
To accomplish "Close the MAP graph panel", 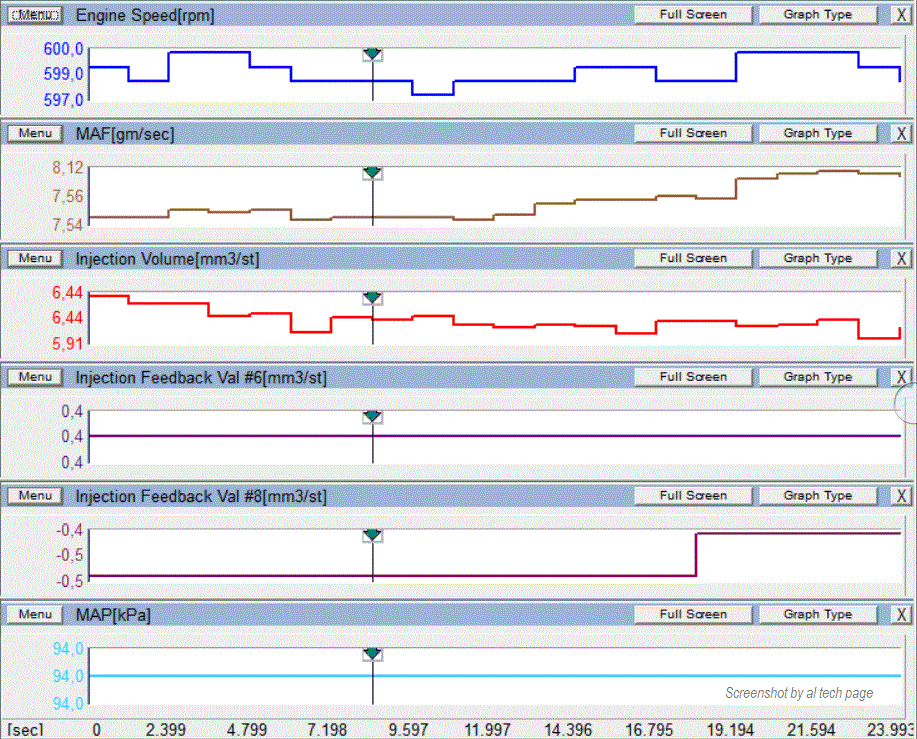I will click(x=900, y=614).
